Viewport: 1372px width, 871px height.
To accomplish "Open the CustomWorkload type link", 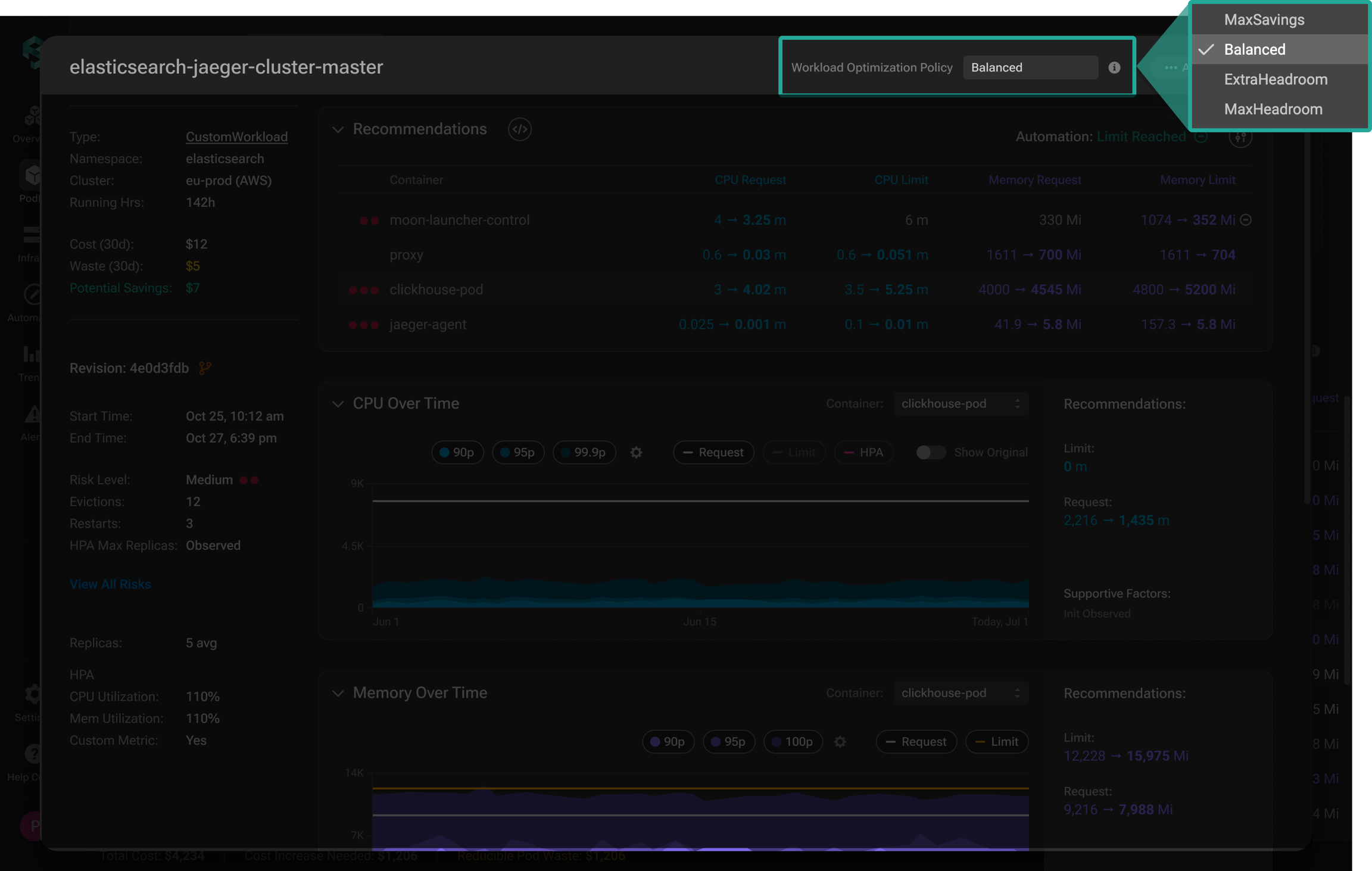I will tap(236, 136).
